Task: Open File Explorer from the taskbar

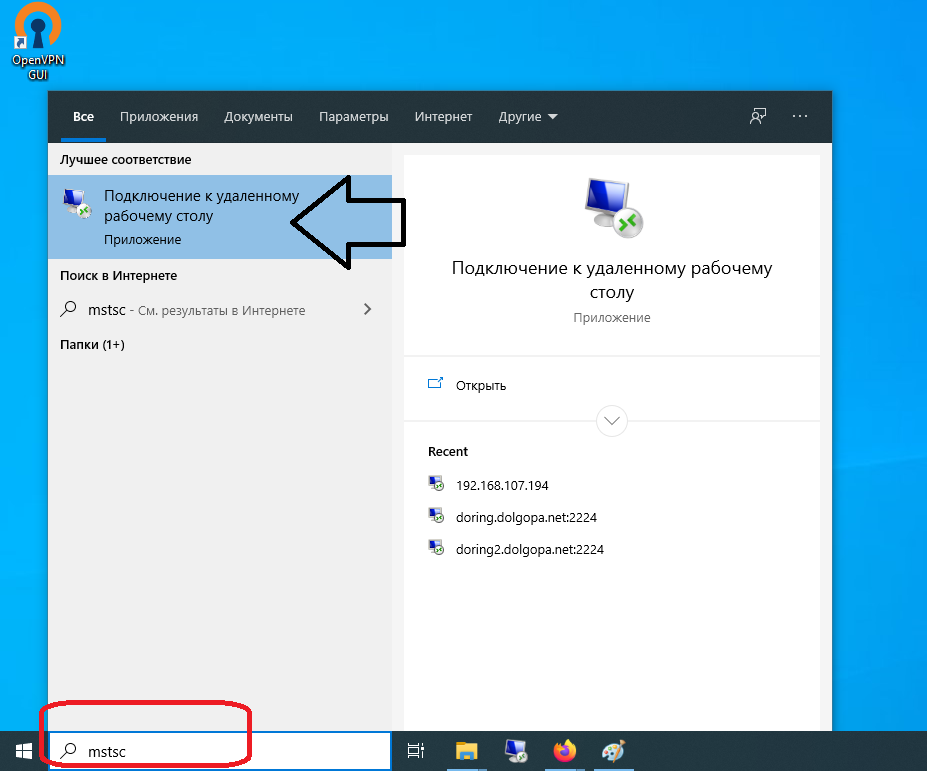Action: [x=467, y=751]
